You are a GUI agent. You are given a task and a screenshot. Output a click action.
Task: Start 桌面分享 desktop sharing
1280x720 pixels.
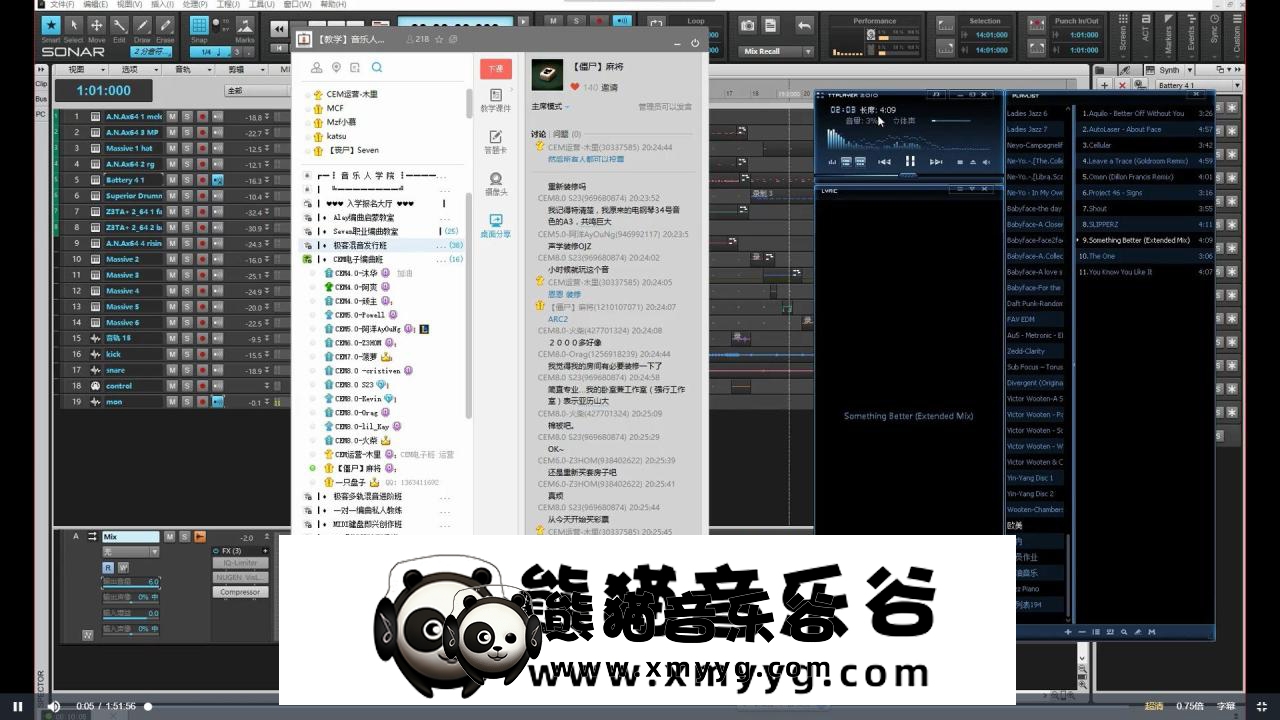(495, 226)
